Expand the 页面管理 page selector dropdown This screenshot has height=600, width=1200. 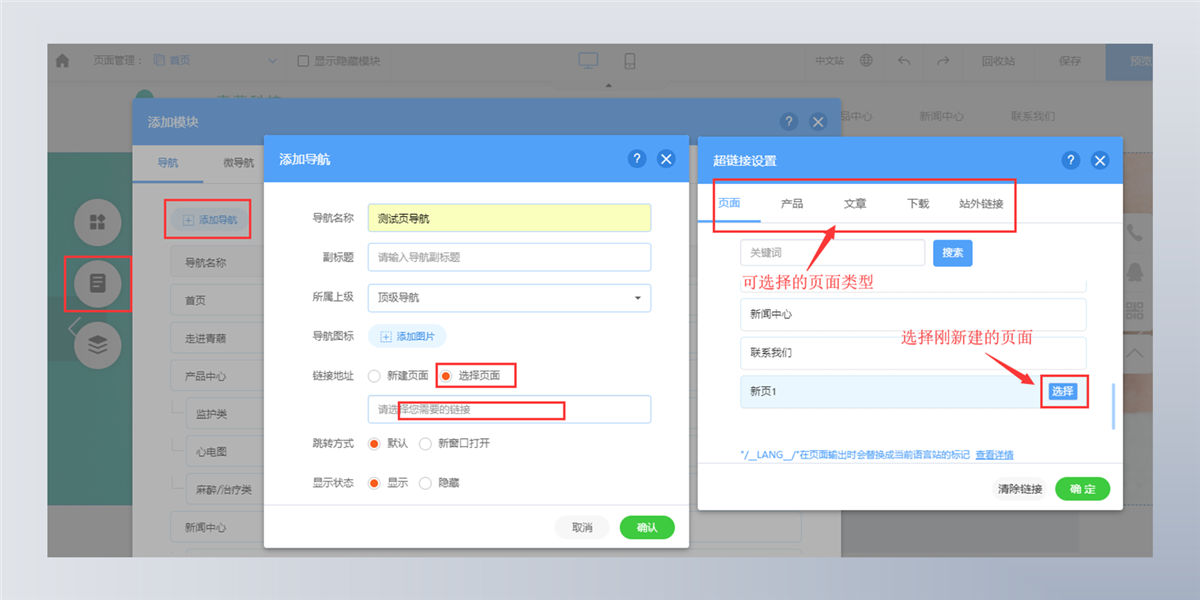(272, 61)
